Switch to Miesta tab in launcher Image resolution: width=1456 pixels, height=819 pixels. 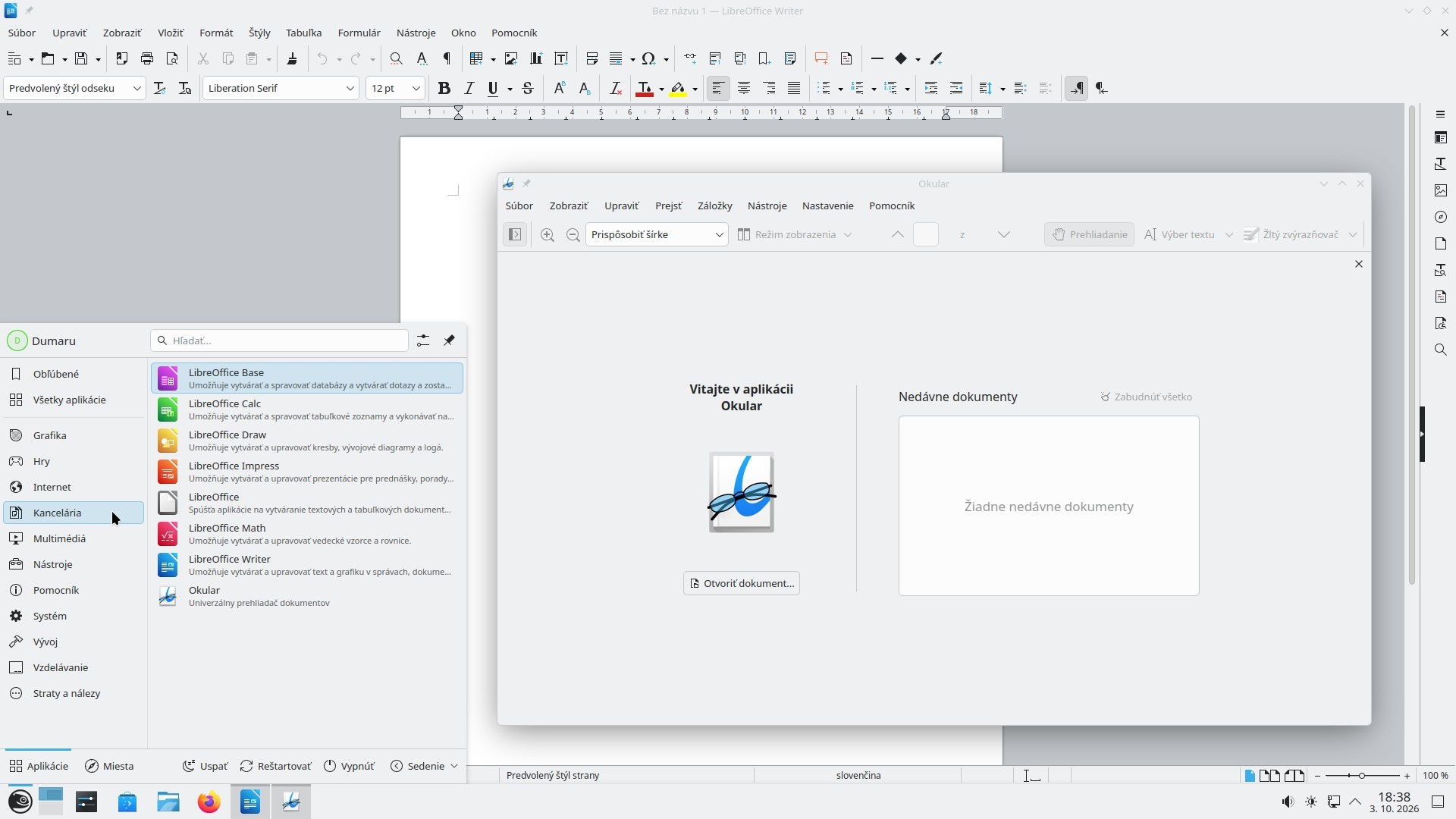pos(109,766)
